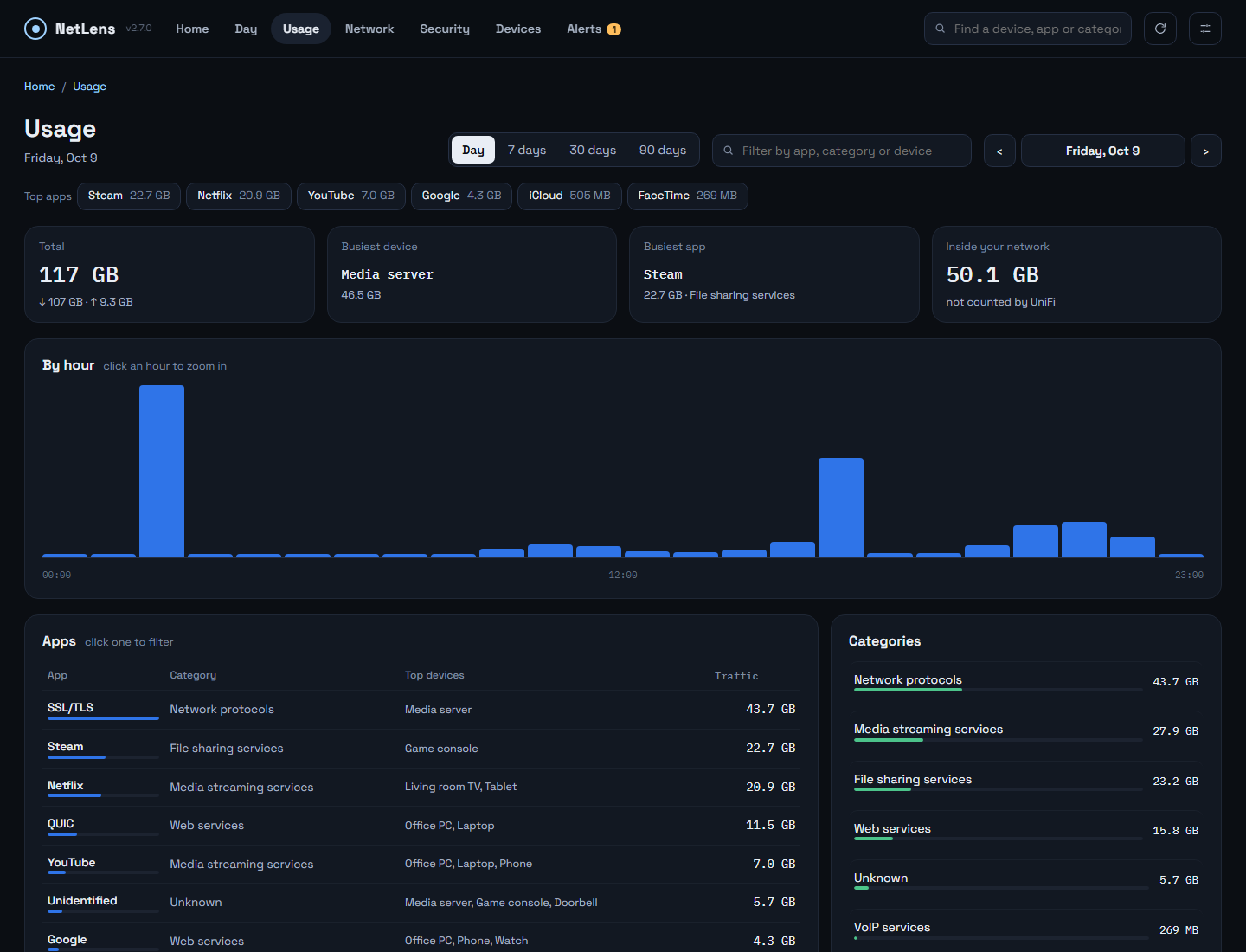Open the settings sliders icon button
This screenshot has height=952, width=1246.
1205,29
